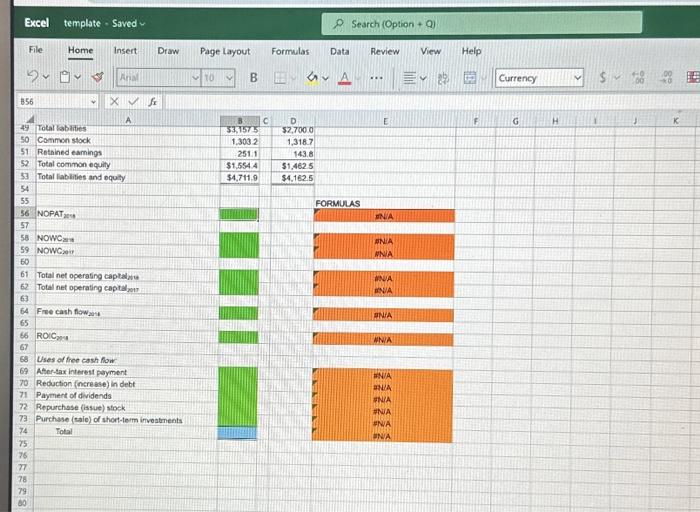700x512 pixels.
Task: Click the Borders icon
Action: pos(280,78)
